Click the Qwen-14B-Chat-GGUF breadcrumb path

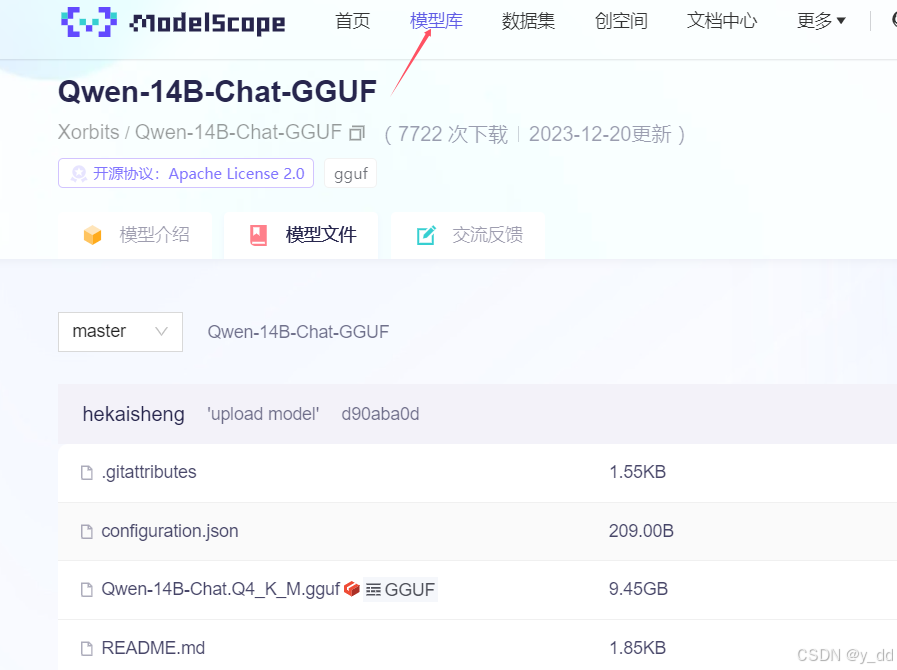tap(298, 332)
